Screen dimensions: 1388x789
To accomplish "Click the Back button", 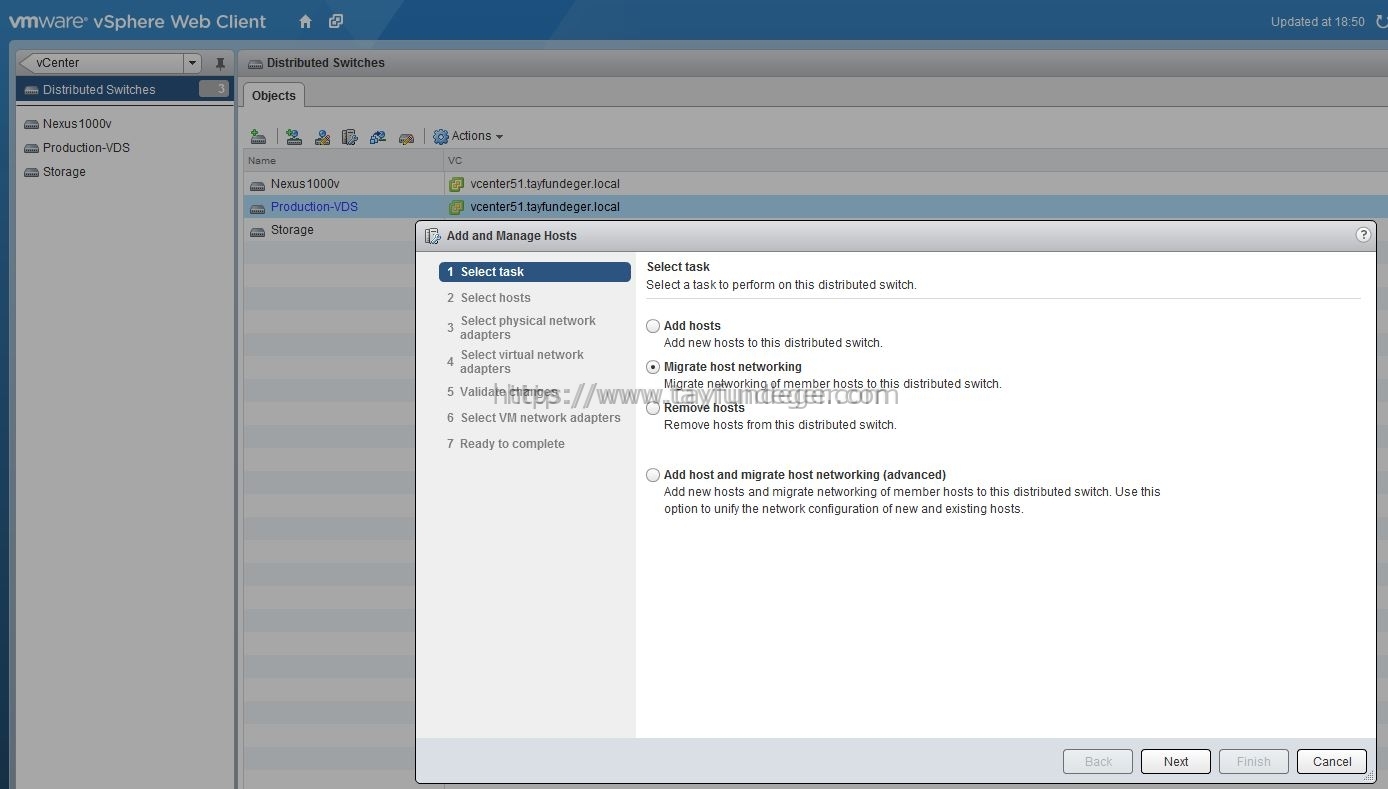I will click(x=1098, y=761).
